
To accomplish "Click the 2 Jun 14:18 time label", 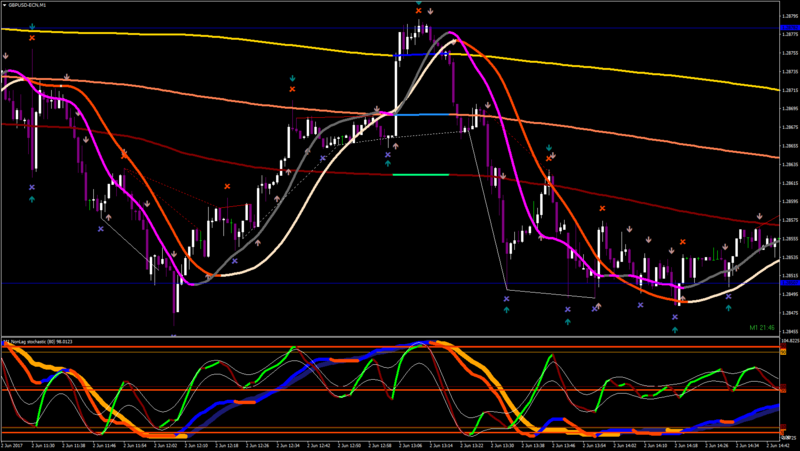I will (x=685, y=445).
